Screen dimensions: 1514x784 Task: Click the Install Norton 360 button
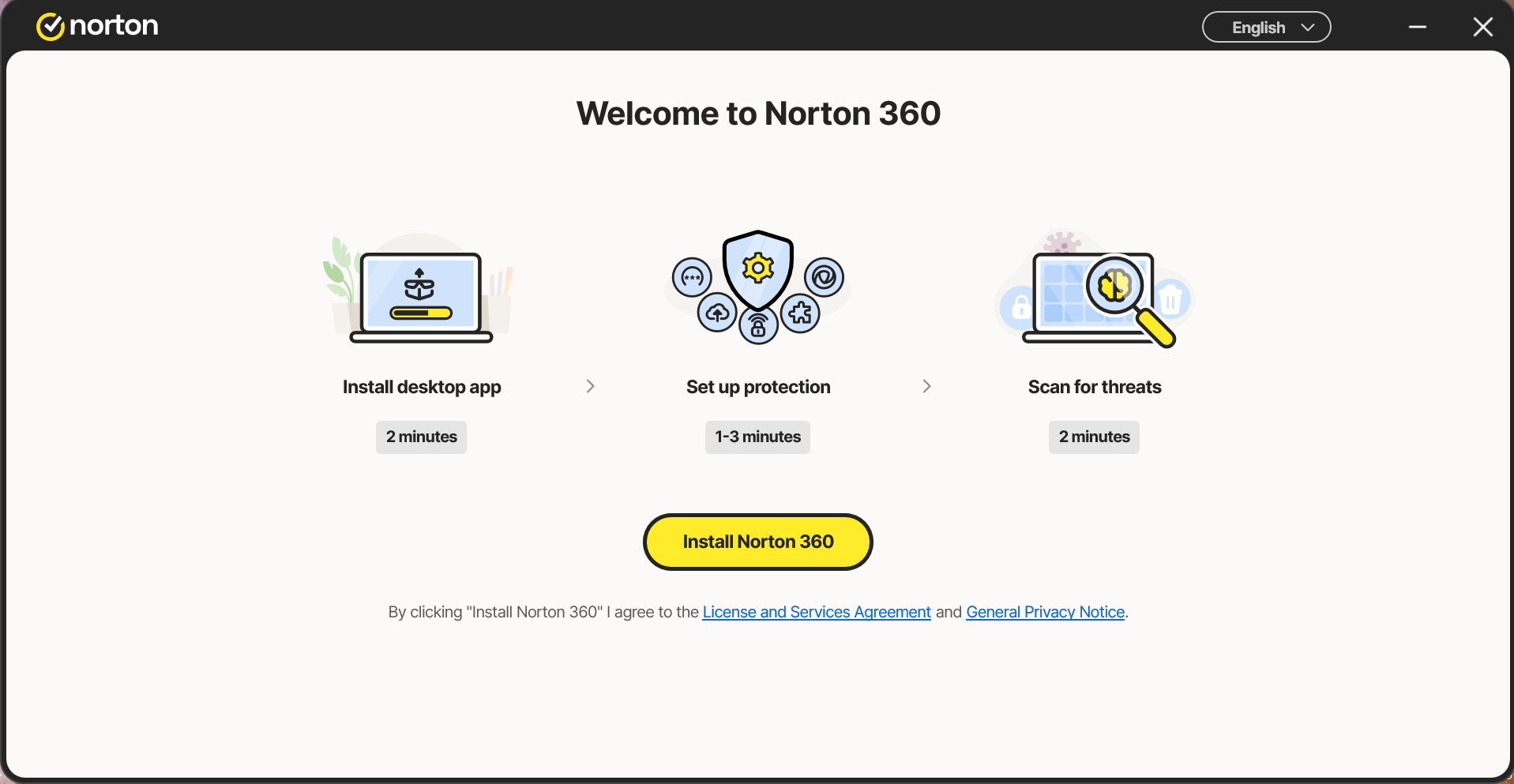(757, 542)
